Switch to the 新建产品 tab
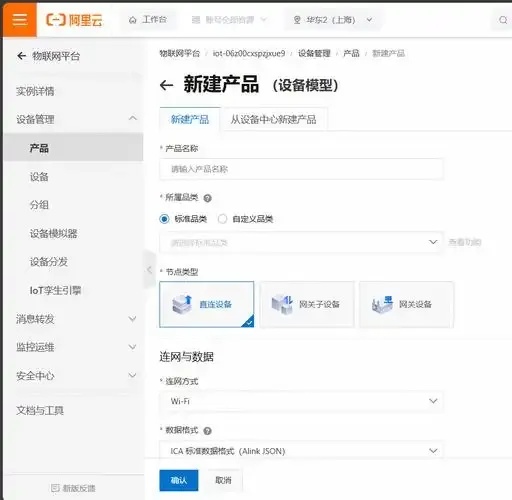512x500 pixels. click(190, 119)
